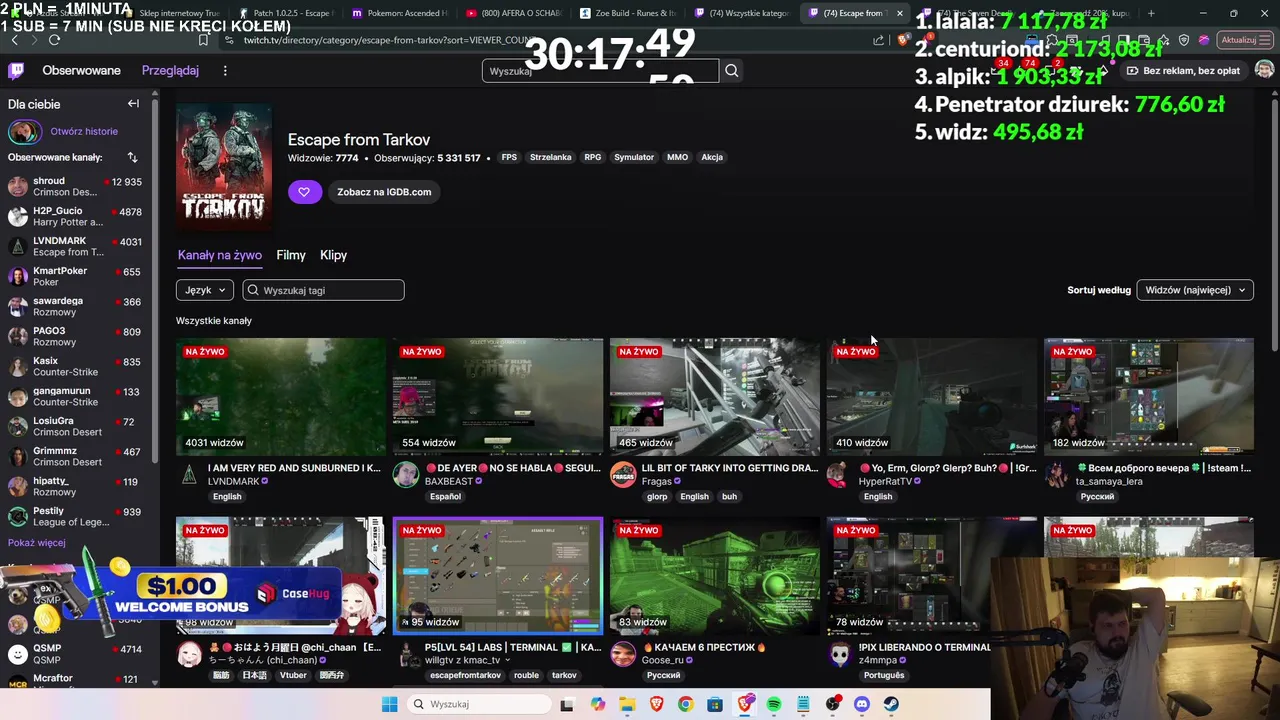Open Google Chrome from the taskbar
This screenshot has height=720, width=1280.
[x=685, y=704]
